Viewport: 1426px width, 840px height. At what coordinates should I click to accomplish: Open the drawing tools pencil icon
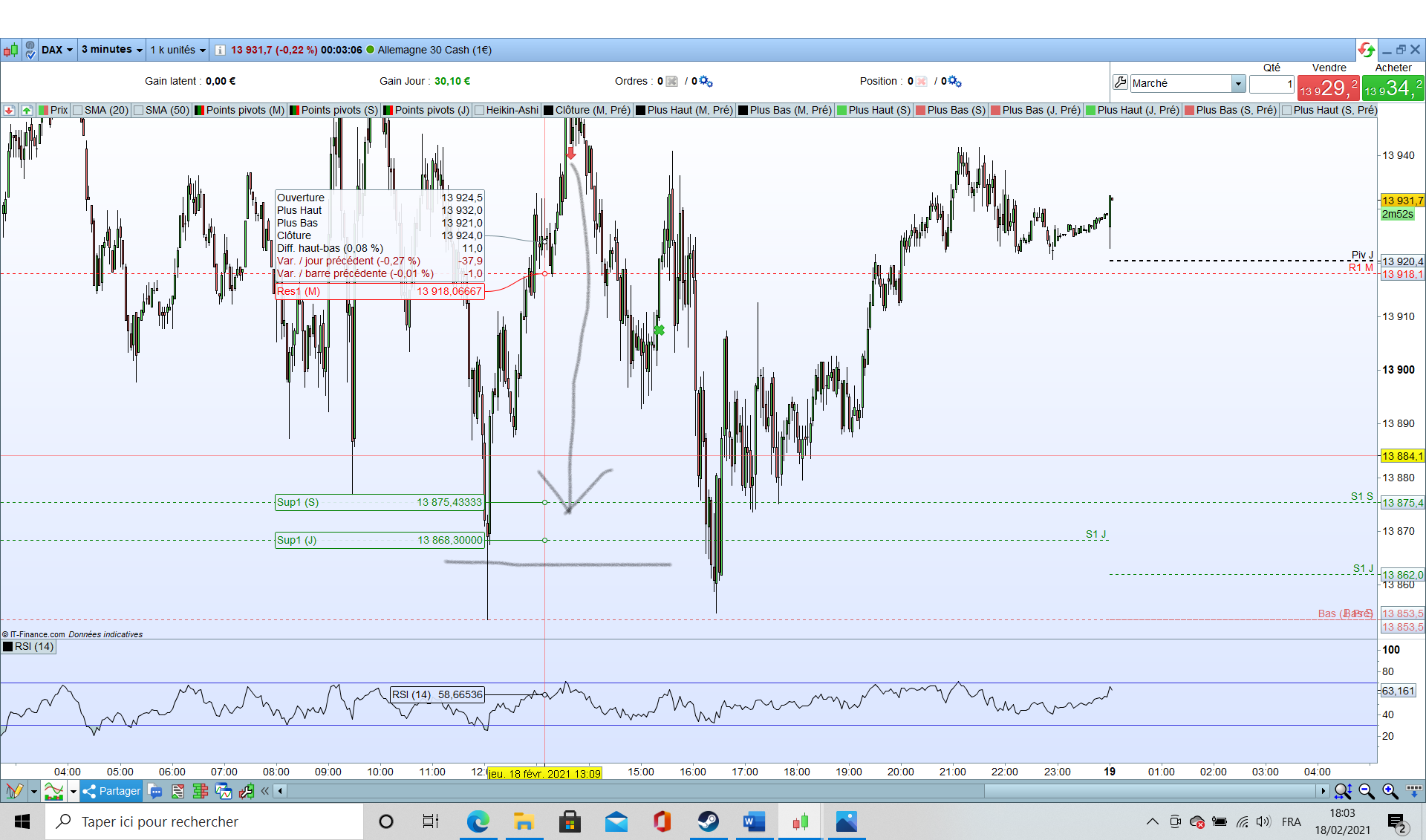tap(13, 791)
